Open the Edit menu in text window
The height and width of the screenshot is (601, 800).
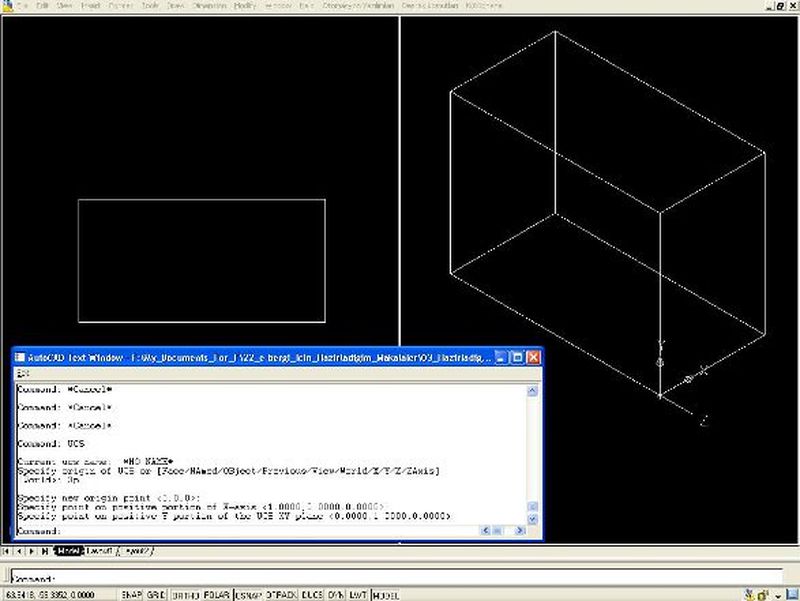click(22, 372)
